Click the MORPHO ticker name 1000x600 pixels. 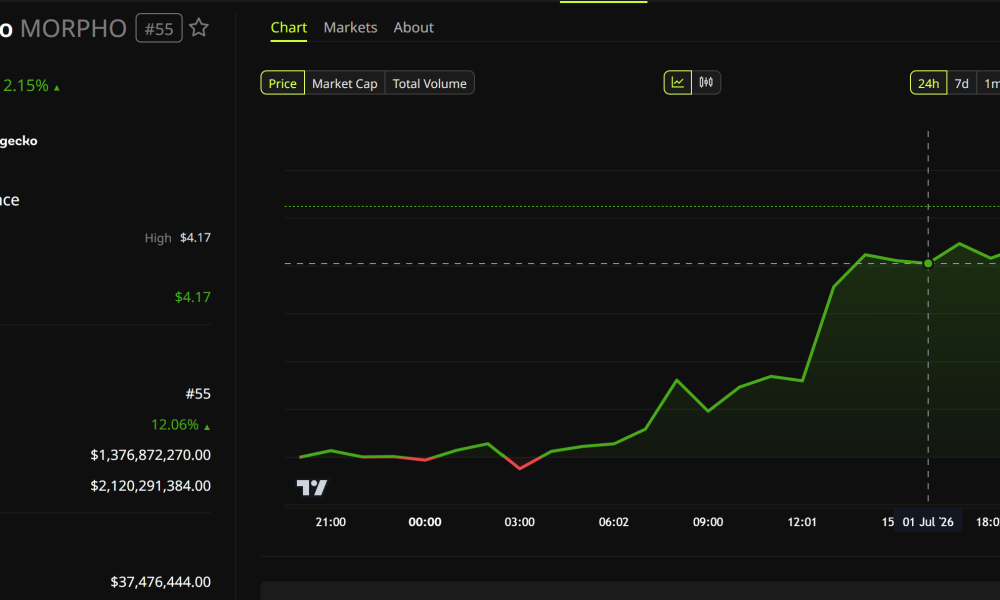[x=73, y=29]
